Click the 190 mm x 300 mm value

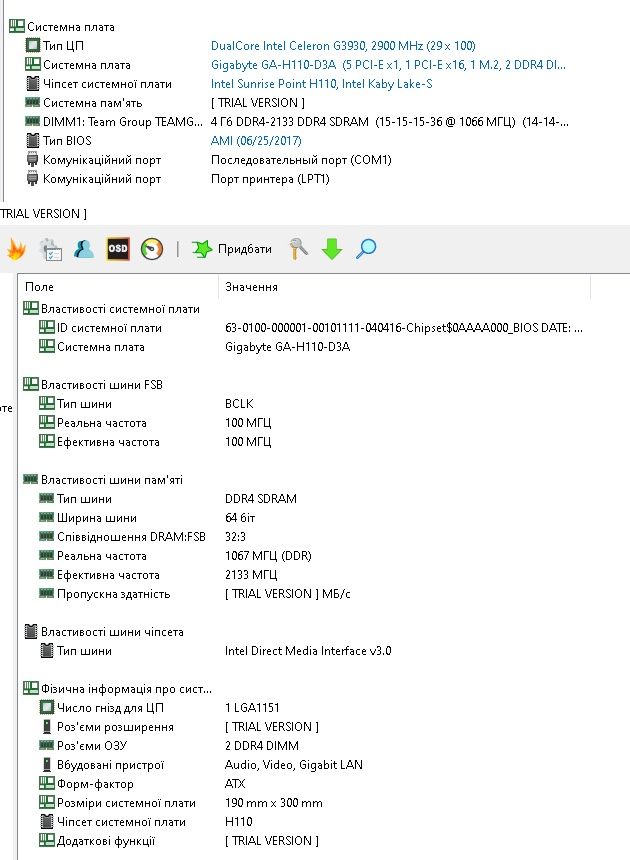click(274, 803)
